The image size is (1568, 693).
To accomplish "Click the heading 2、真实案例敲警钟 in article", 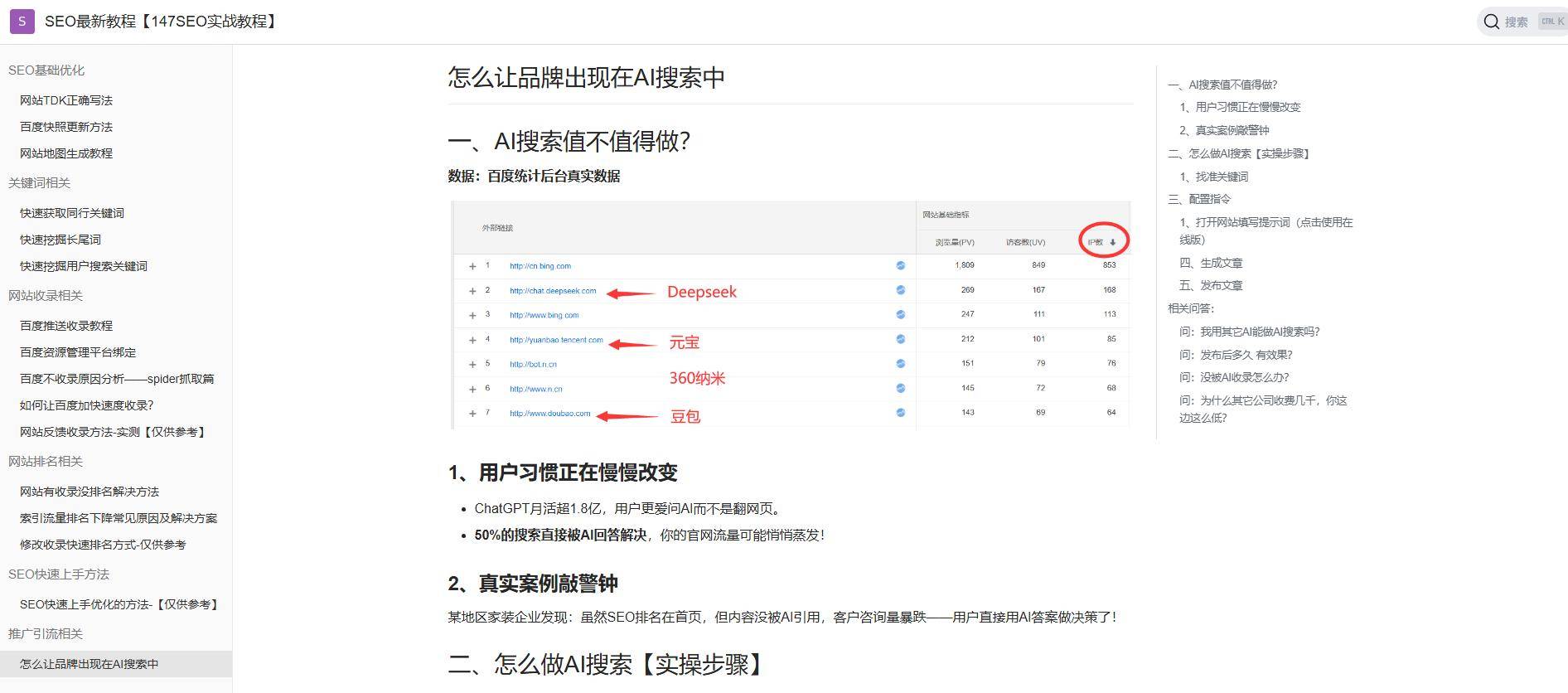I will pyautogui.click(x=533, y=584).
